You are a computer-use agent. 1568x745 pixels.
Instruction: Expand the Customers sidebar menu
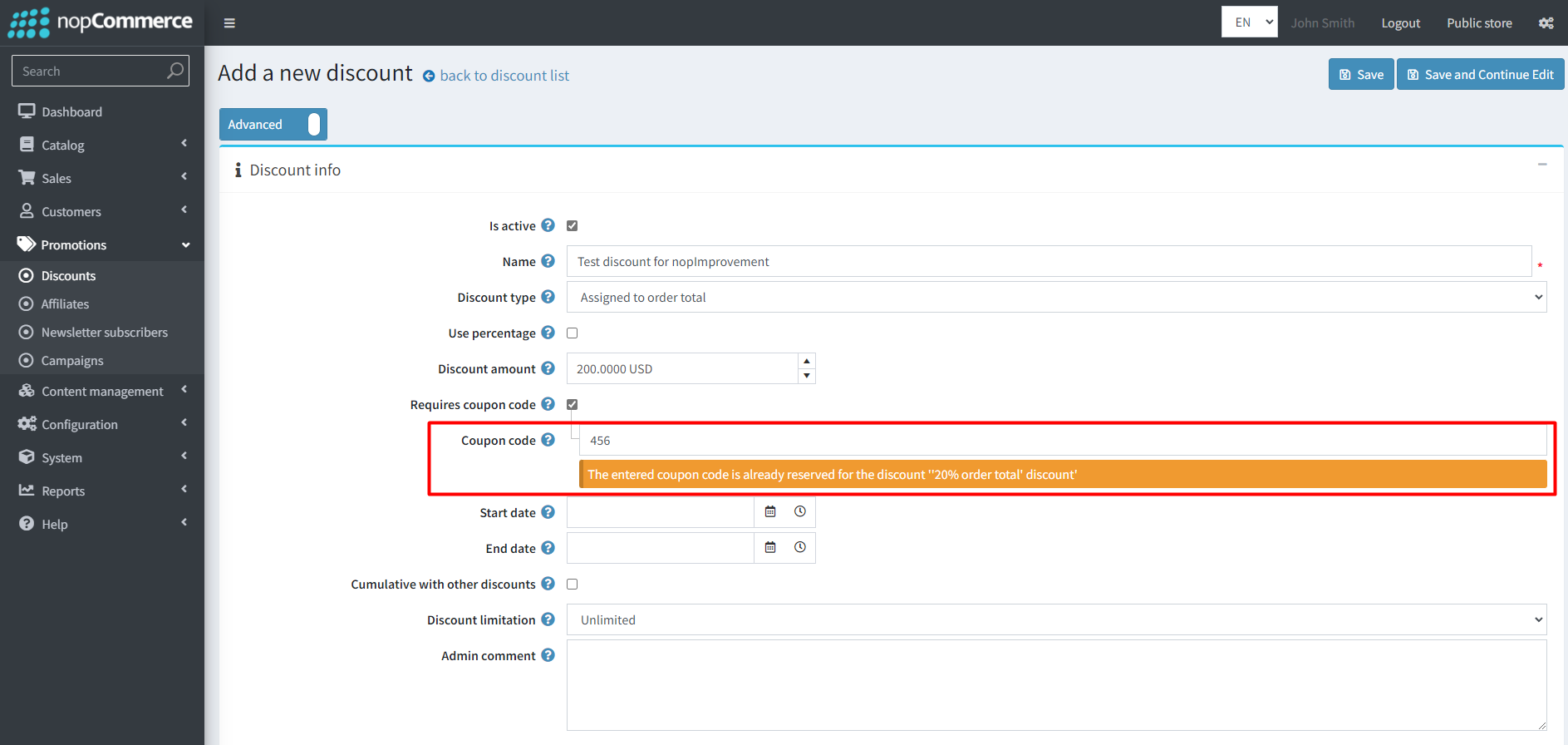(102, 211)
